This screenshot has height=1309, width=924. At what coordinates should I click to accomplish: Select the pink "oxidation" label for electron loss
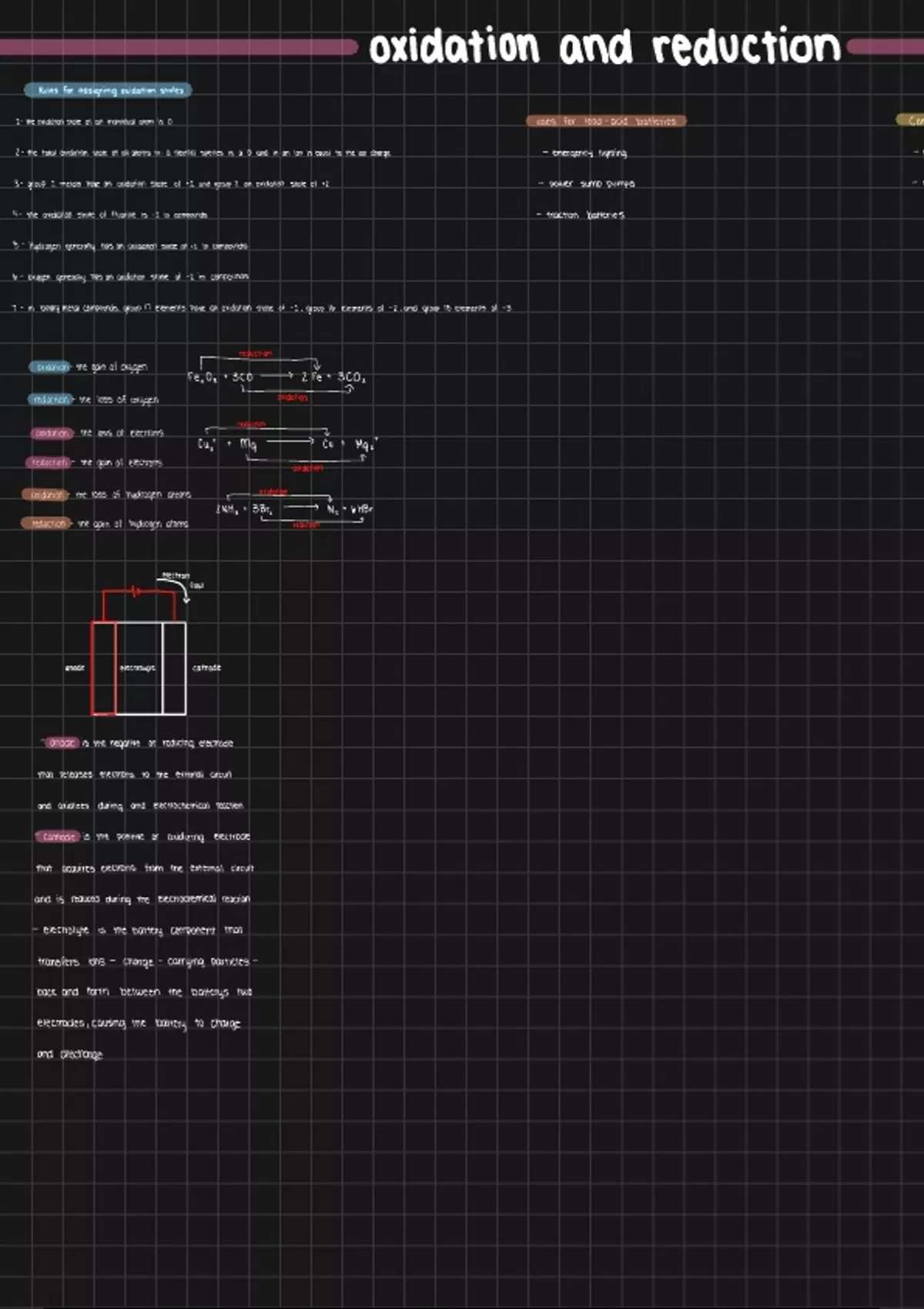coord(52,434)
